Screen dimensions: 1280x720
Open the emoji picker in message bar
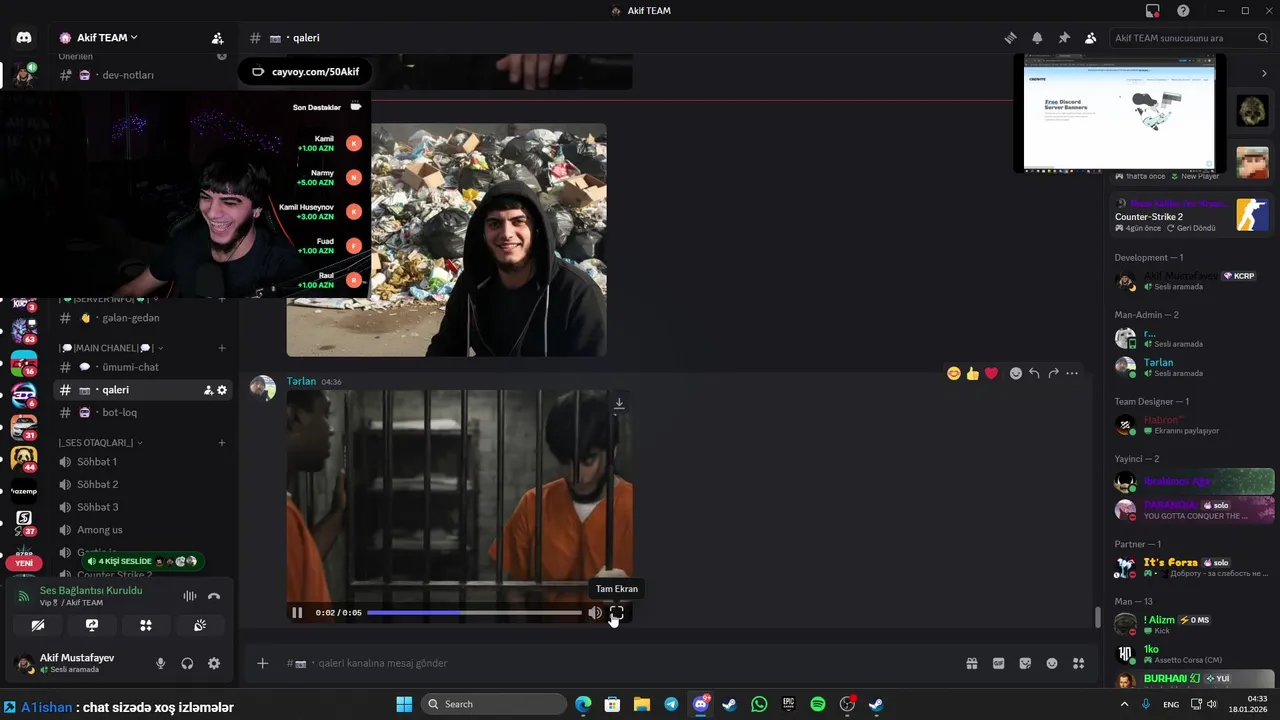point(1052,663)
